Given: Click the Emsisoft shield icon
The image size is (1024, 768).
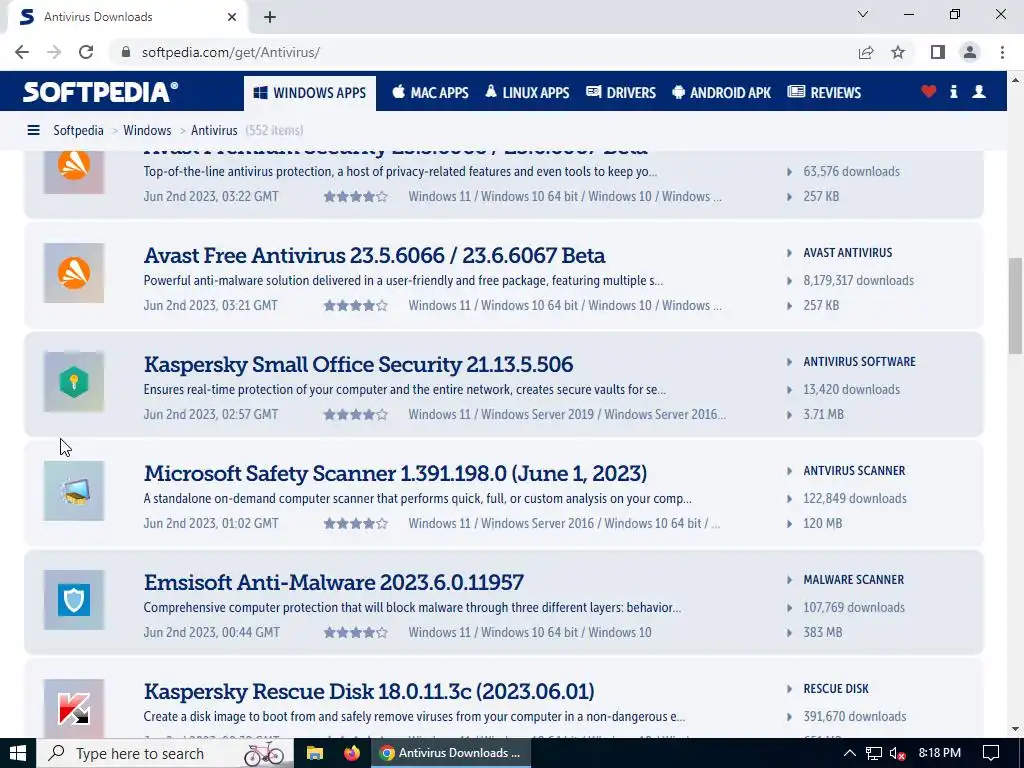Looking at the screenshot, I should coord(74,600).
